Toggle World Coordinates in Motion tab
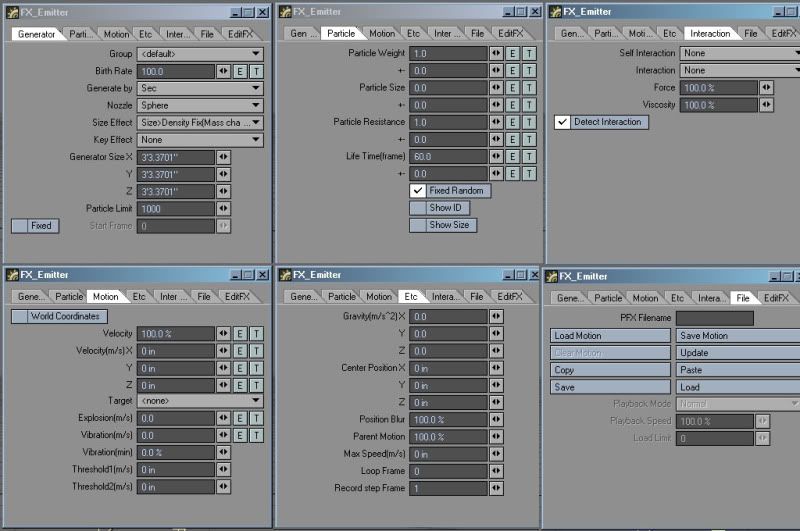 coord(59,316)
